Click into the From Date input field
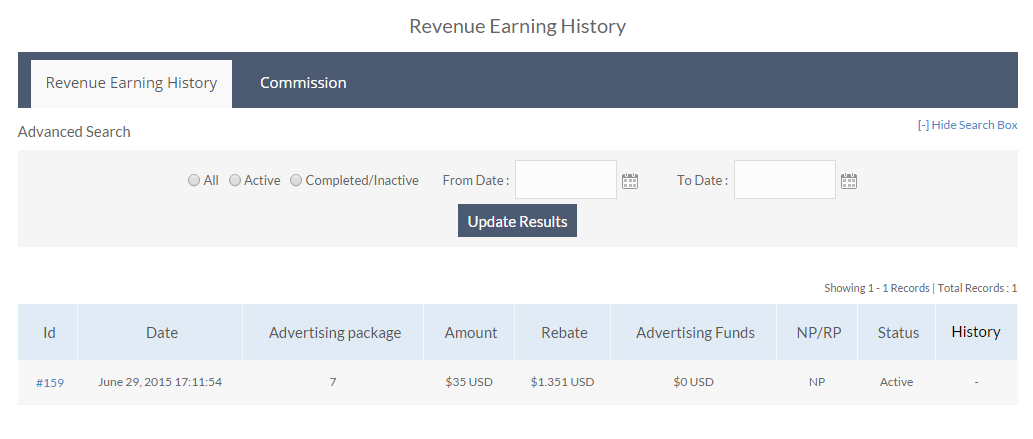 coord(566,180)
